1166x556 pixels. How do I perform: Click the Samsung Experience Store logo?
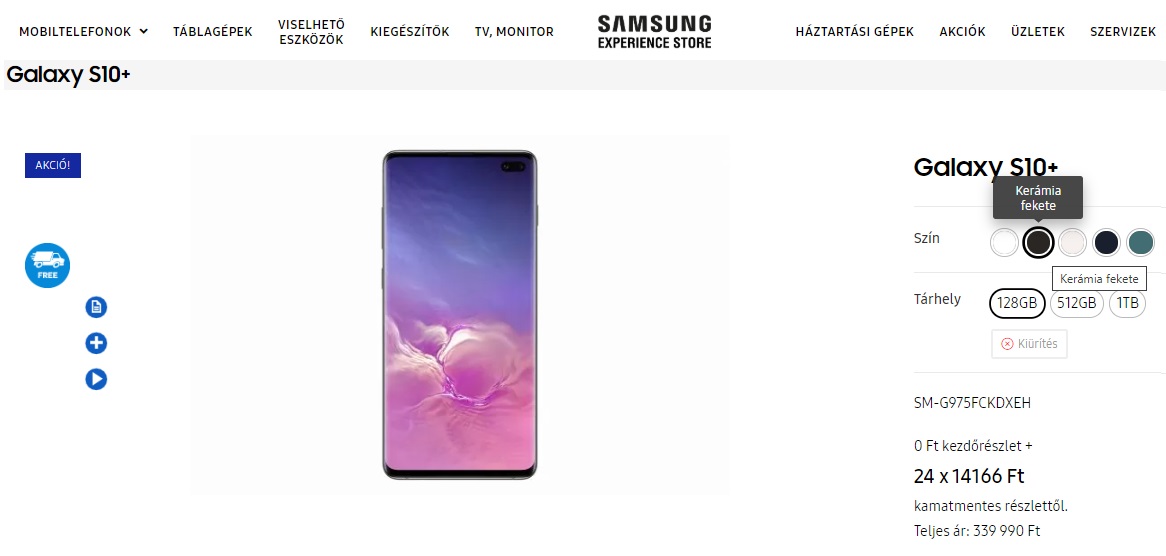tap(654, 32)
